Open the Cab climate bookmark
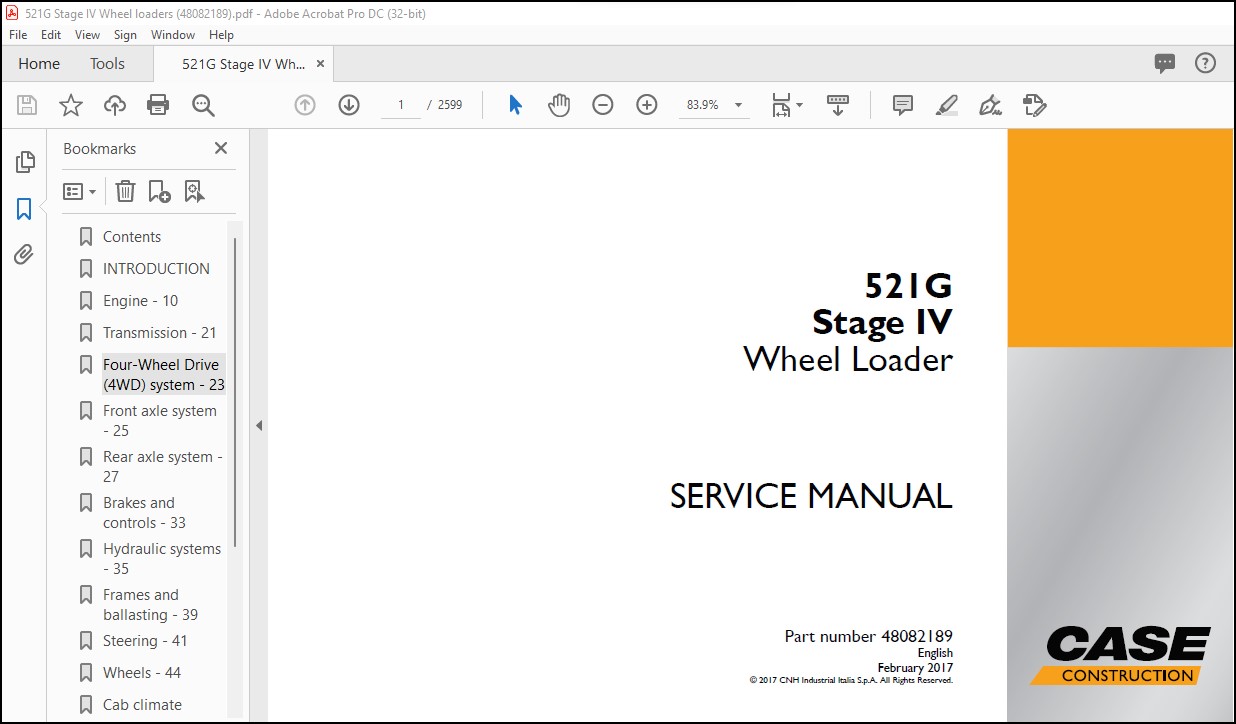1236x724 pixels. [x=142, y=705]
